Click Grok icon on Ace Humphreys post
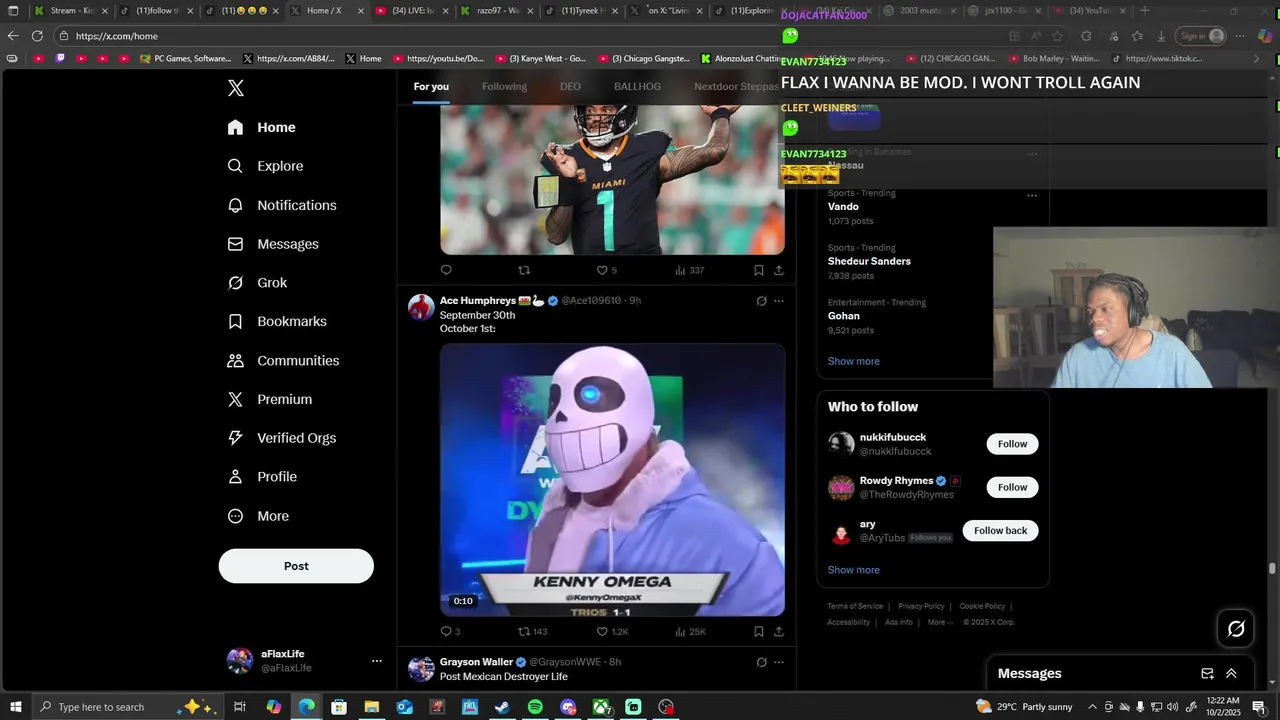This screenshot has width=1280, height=720. point(761,301)
